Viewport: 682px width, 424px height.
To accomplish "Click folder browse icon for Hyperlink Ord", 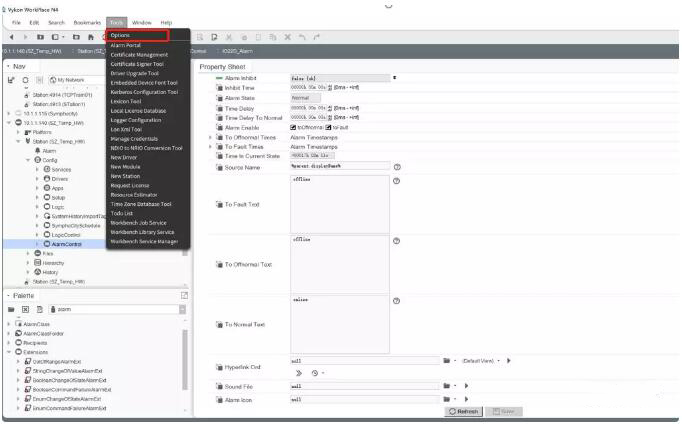I will pyautogui.click(x=447, y=361).
